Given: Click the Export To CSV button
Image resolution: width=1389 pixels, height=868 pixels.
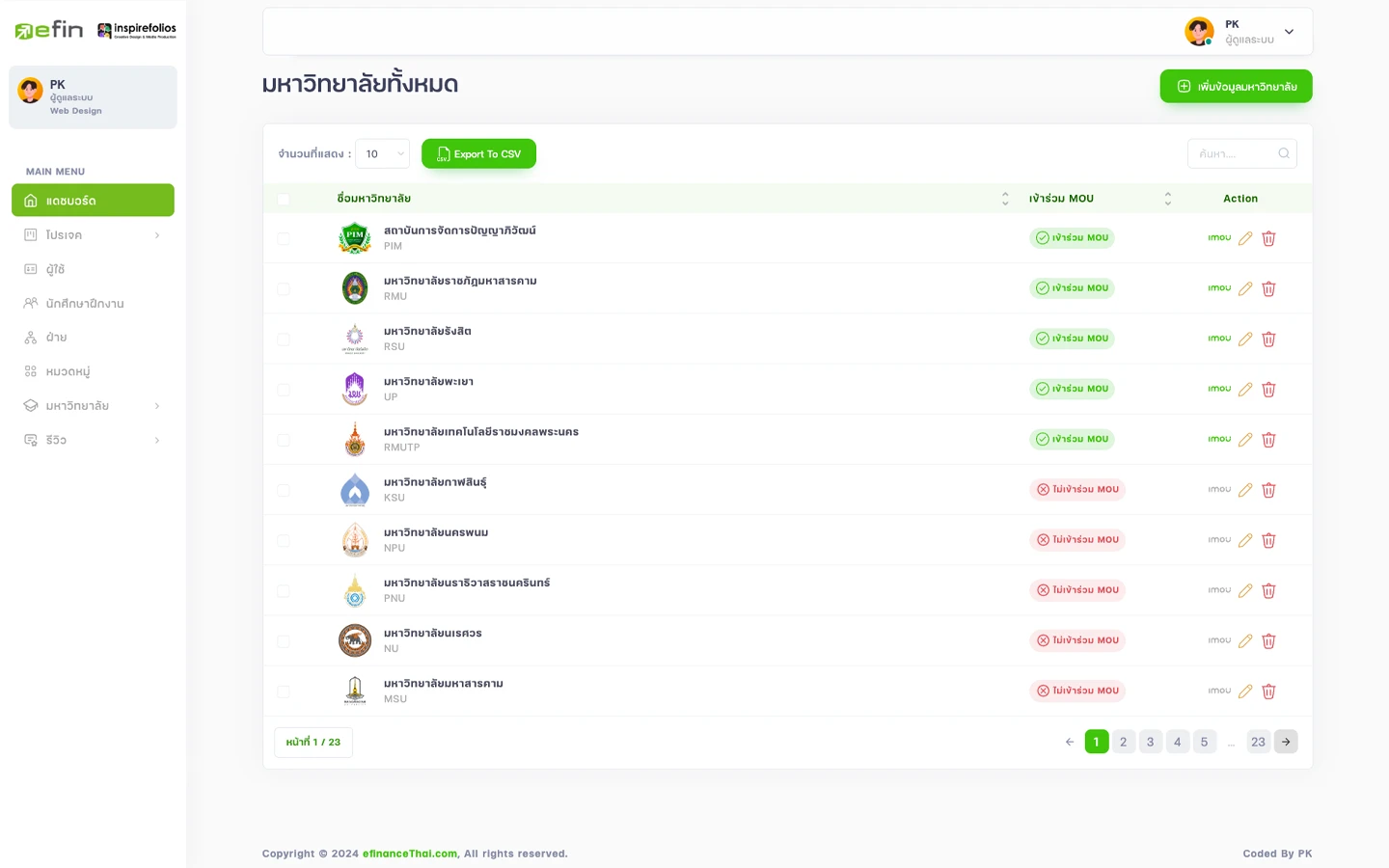Looking at the screenshot, I should click(x=478, y=153).
